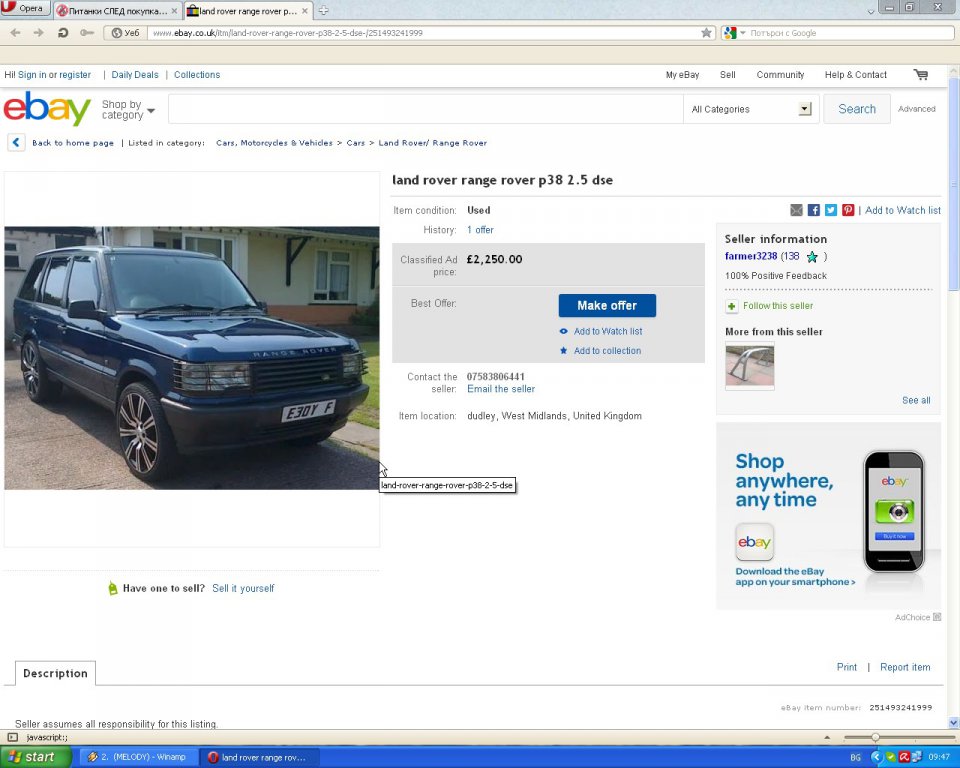Open the eBay app smartphone banner
The height and width of the screenshot is (768, 960).
(828, 516)
